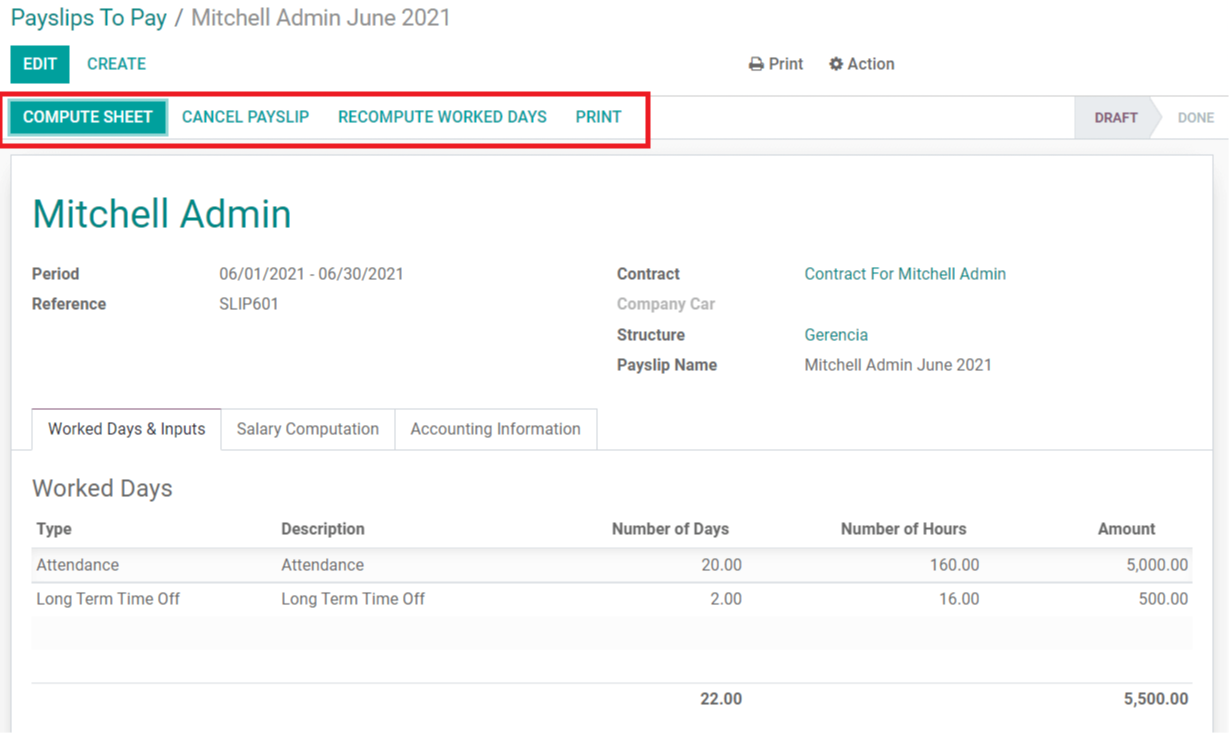Click the gear icon beside Action
The image size is (1229, 733).
pyautogui.click(x=836, y=64)
